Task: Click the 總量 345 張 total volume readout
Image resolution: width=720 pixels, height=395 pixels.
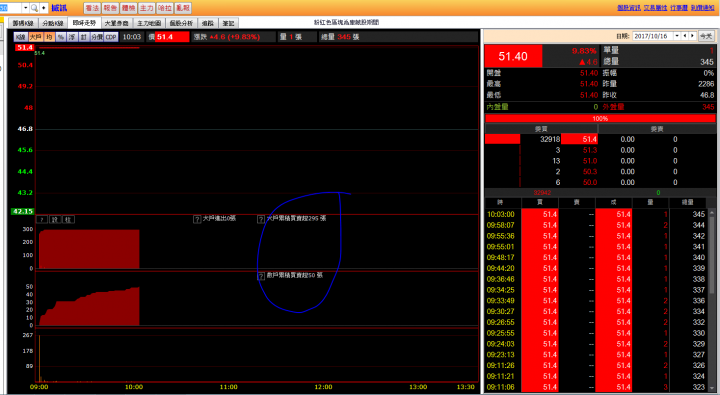Action: [x=340, y=37]
